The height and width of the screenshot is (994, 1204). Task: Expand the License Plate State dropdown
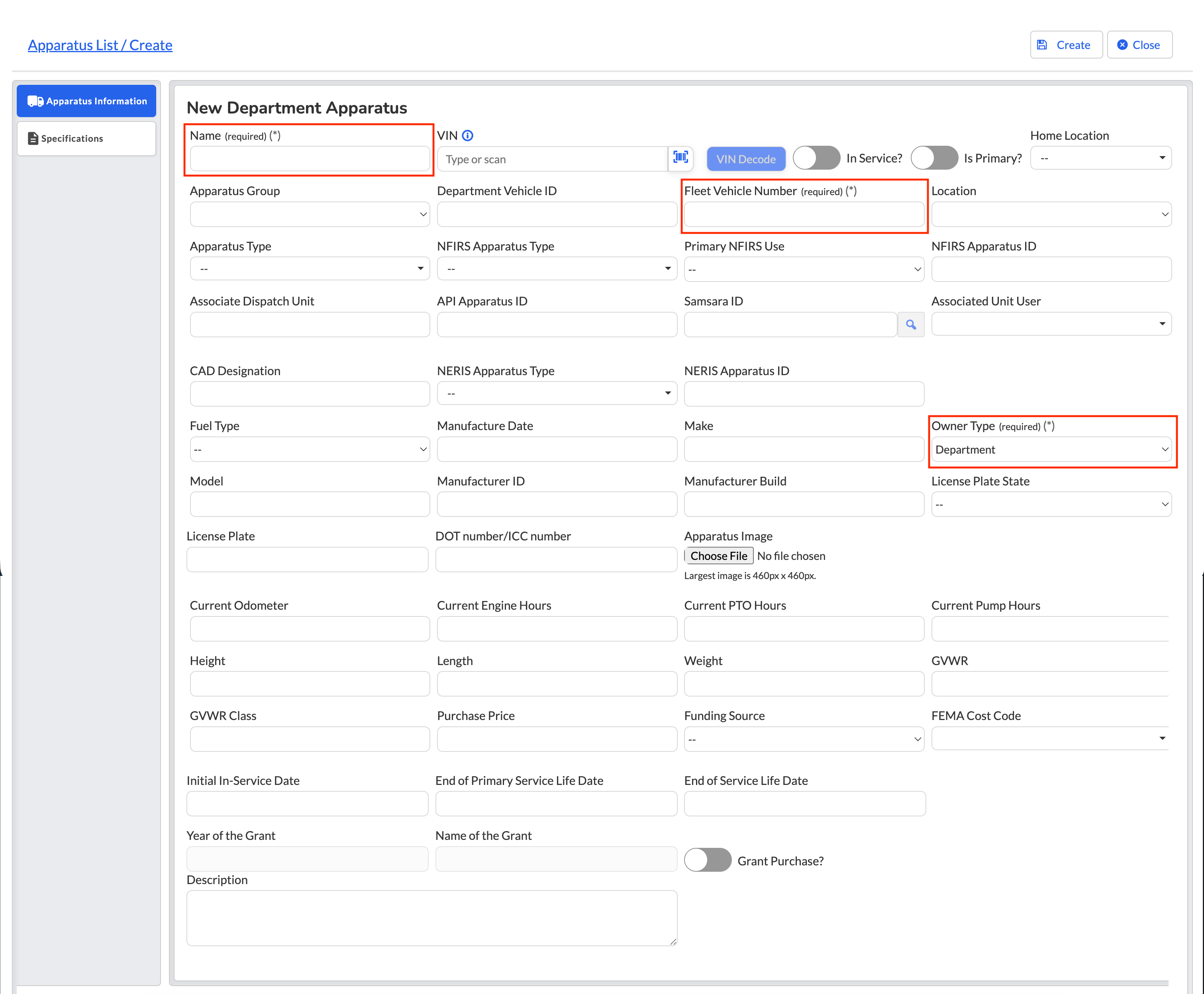click(1051, 505)
